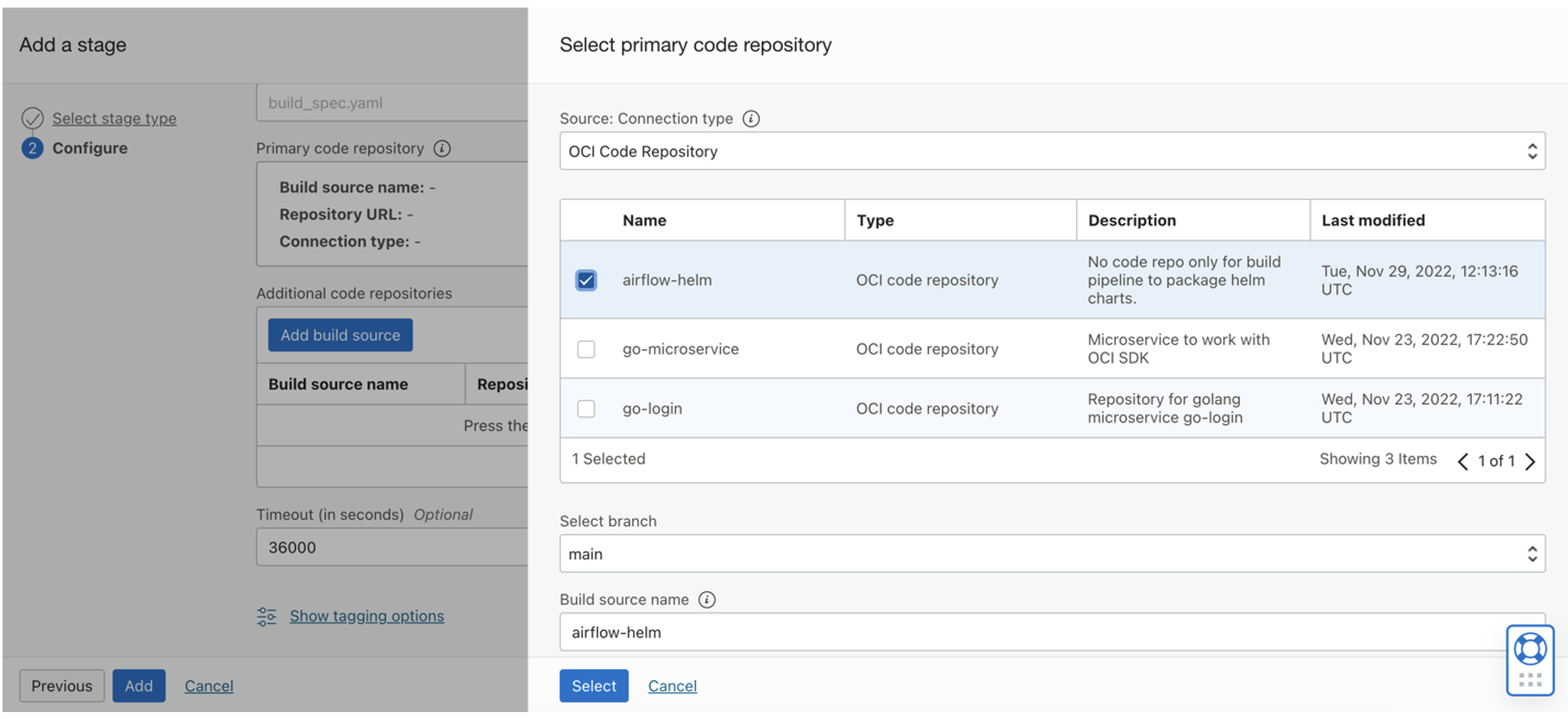Check the go-microservice repository checkbox
Image resolution: width=1568 pixels, height=719 pixels.
click(x=586, y=349)
